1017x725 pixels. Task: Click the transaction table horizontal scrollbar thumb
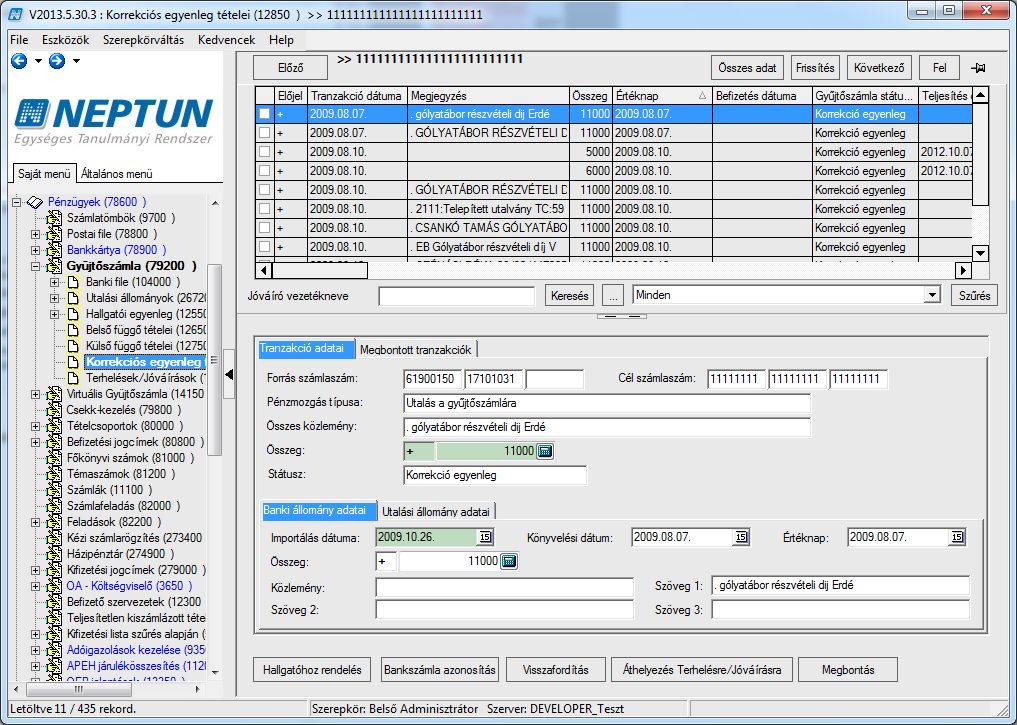[320, 270]
